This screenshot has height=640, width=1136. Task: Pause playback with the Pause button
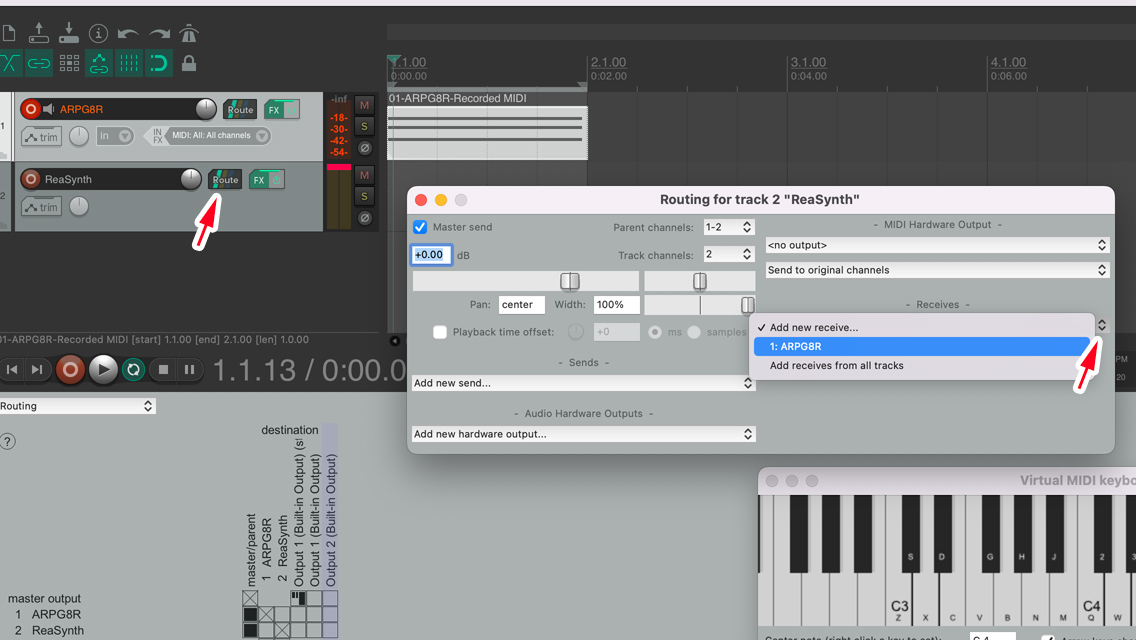pos(189,370)
